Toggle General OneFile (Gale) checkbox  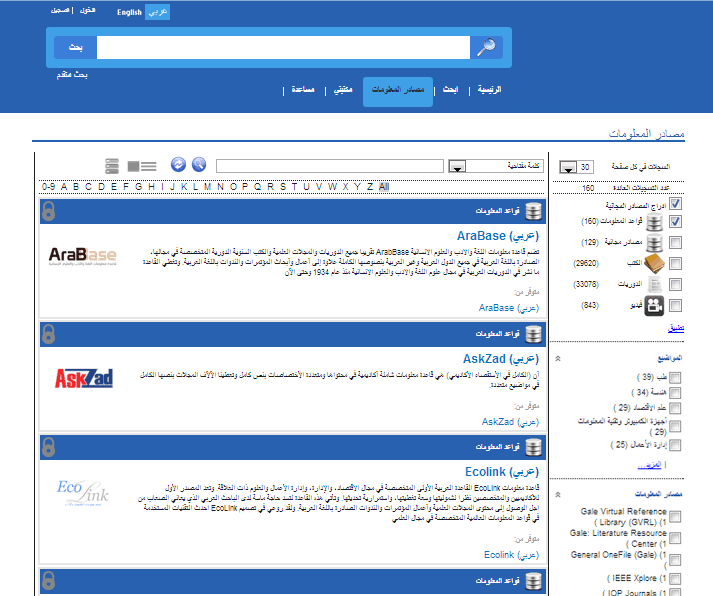[x=675, y=560]
